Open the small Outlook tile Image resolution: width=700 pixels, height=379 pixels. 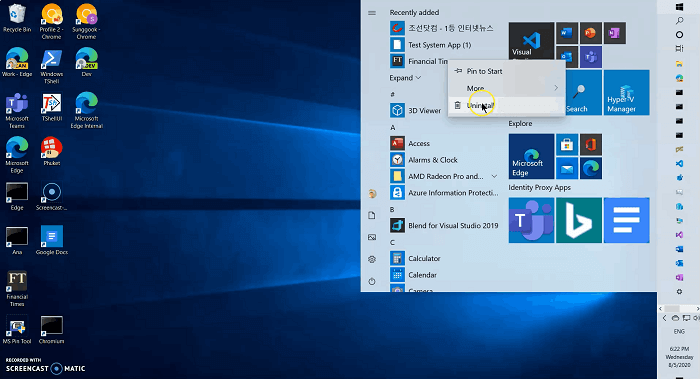click(567, 57)
